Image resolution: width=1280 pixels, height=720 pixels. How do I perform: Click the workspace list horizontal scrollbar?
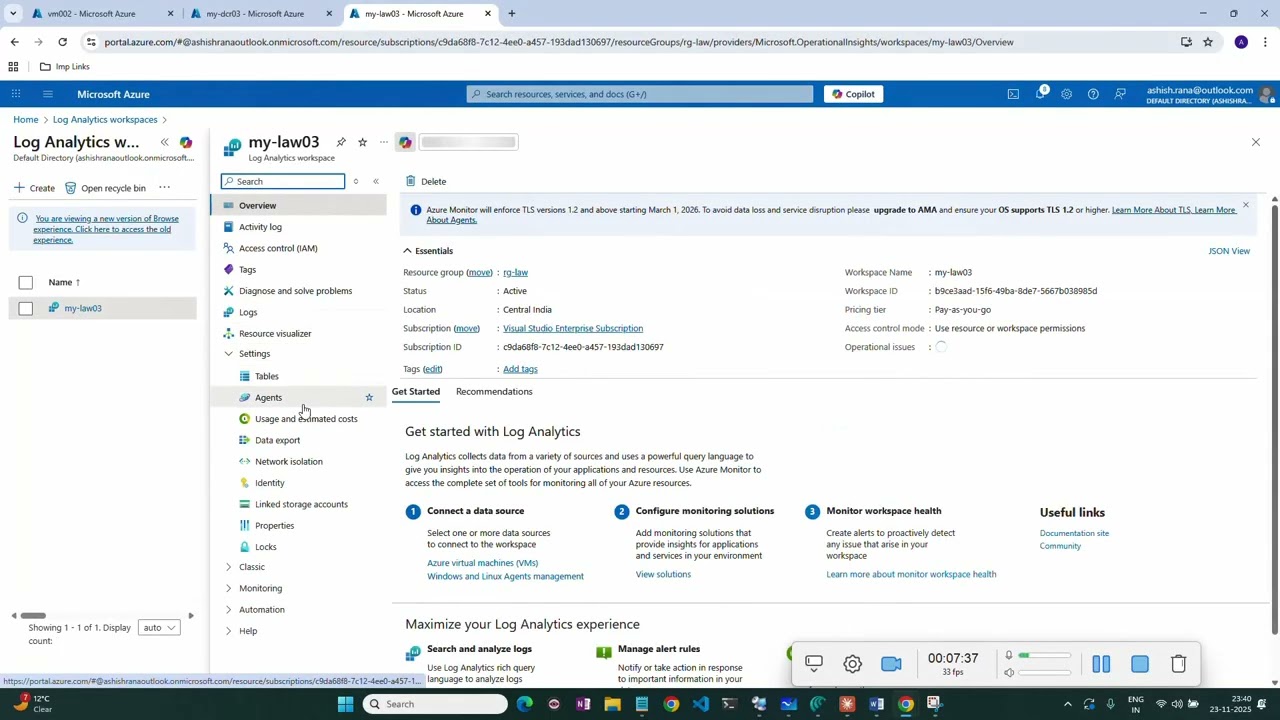[33, 616]
